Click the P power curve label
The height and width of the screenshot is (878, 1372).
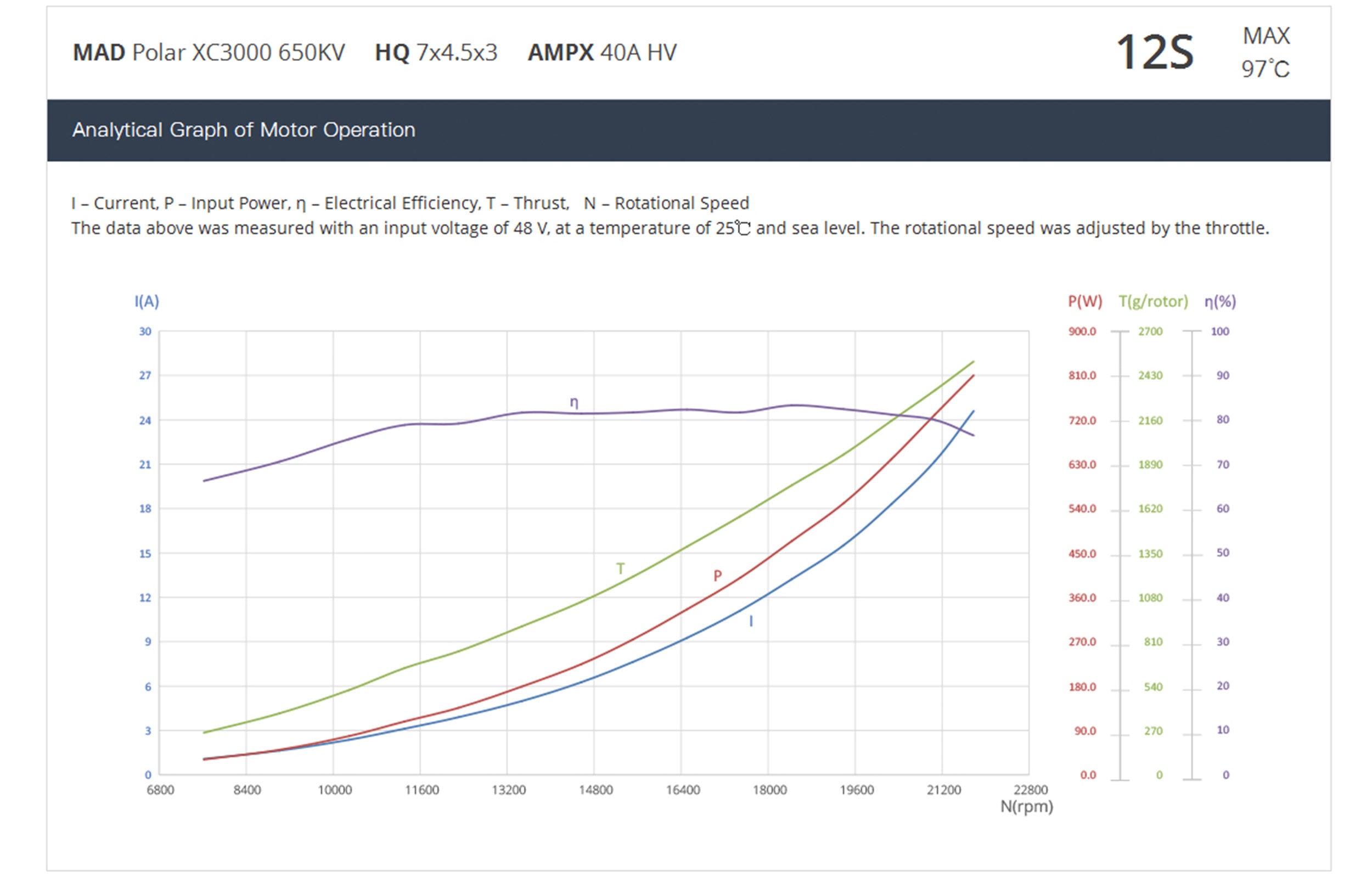click(x=717, y=576)
